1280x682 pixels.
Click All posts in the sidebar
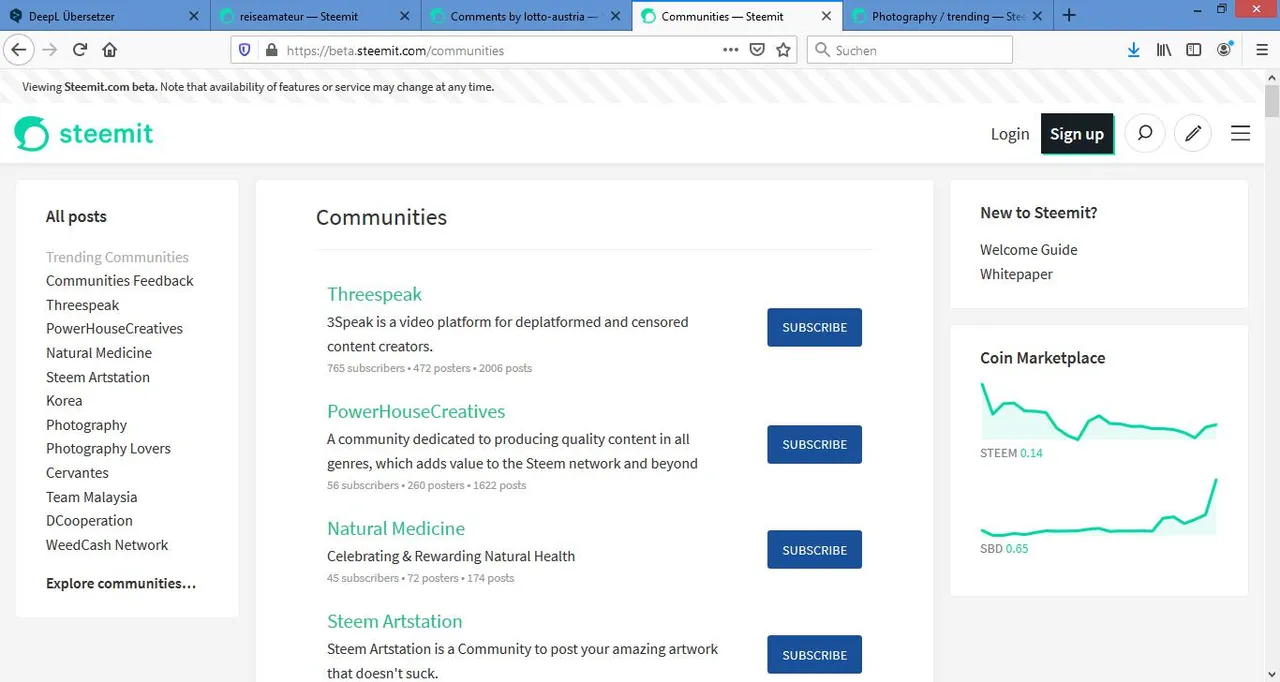76,216
